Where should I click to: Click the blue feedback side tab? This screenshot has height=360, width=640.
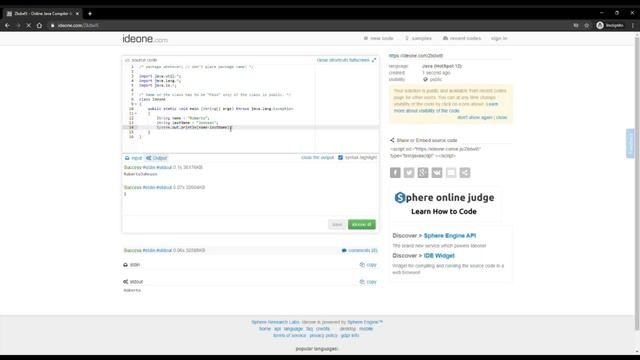(630, 143)
